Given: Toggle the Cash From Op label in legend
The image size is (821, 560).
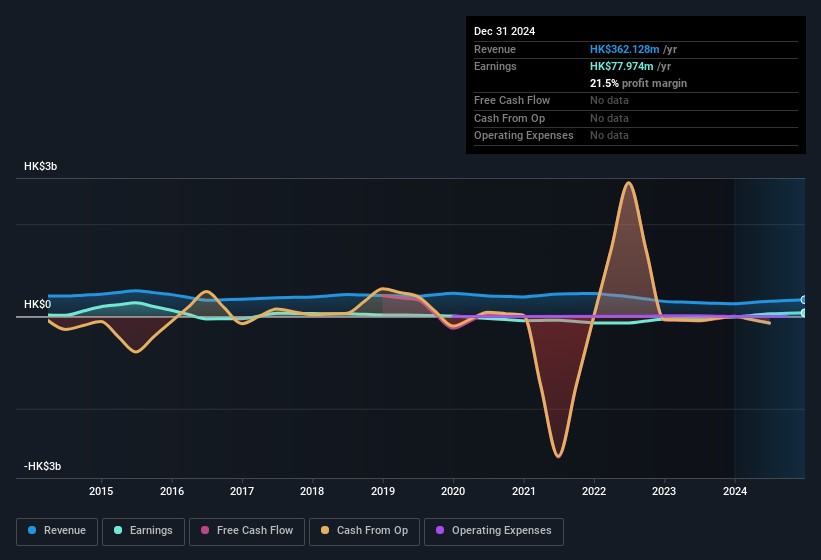Looking at the screenshot, I should (x=372, y=531).
